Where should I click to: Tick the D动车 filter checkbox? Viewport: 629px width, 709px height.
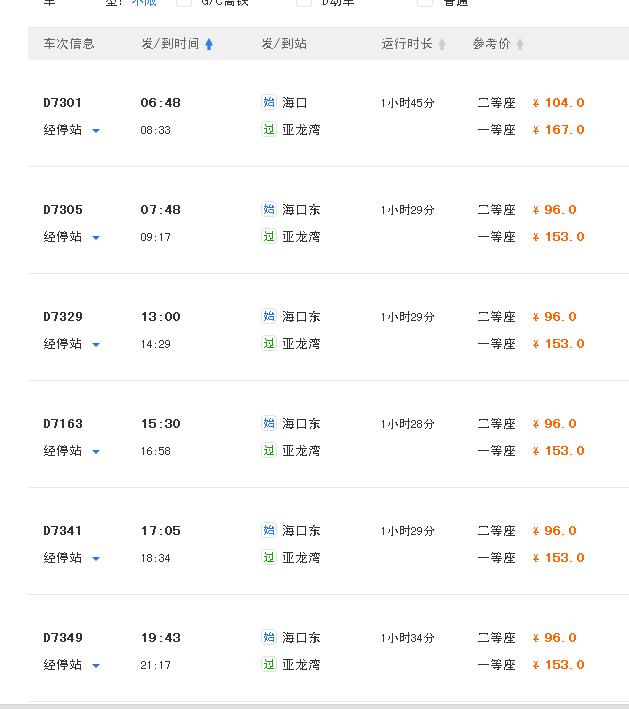[x=304, y=2]
